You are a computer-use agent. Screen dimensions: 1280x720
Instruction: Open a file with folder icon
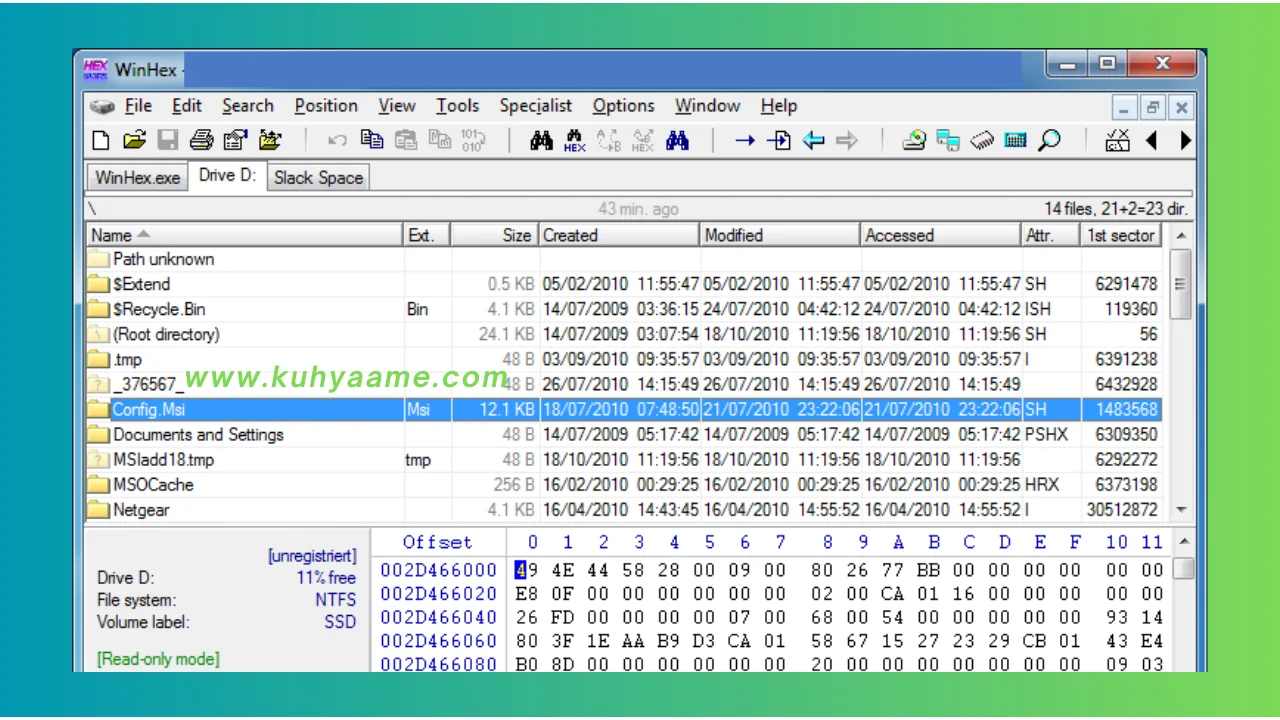coord(134,141)
